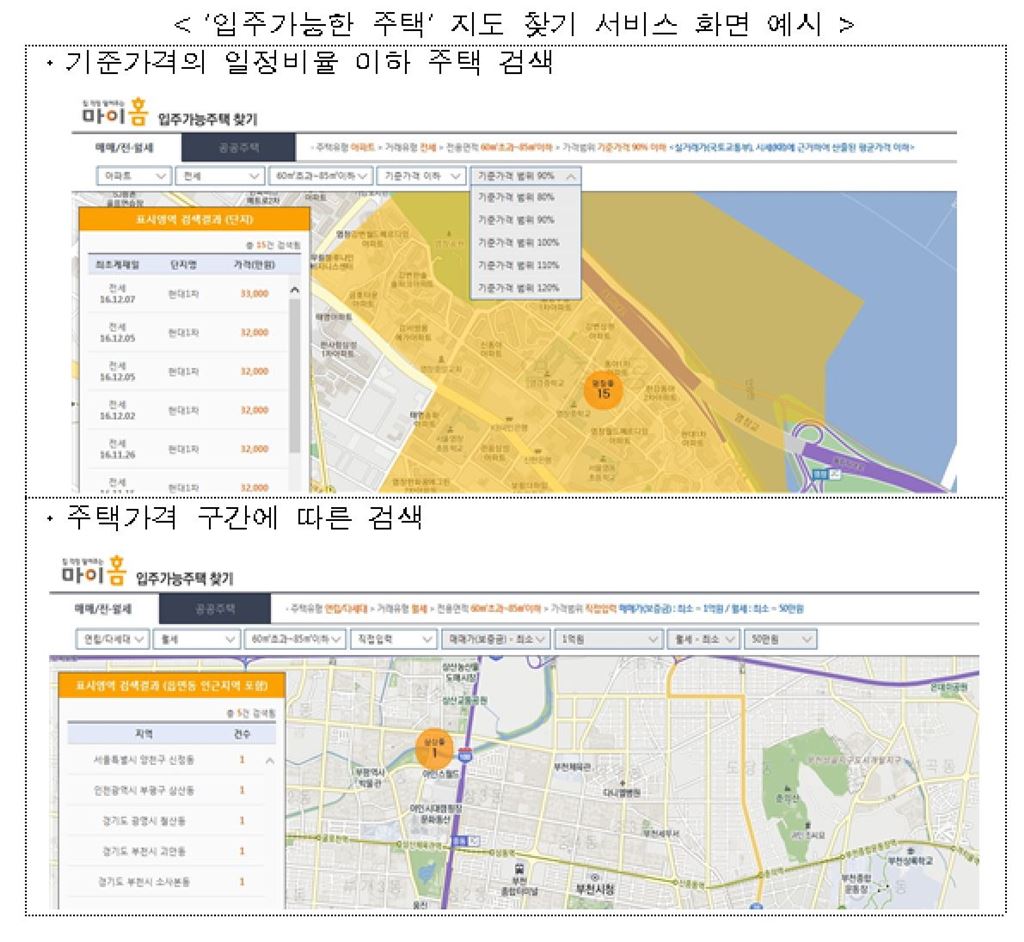
Task: Open the 전세 transaction type dropdown
Action: pos(217,176)
